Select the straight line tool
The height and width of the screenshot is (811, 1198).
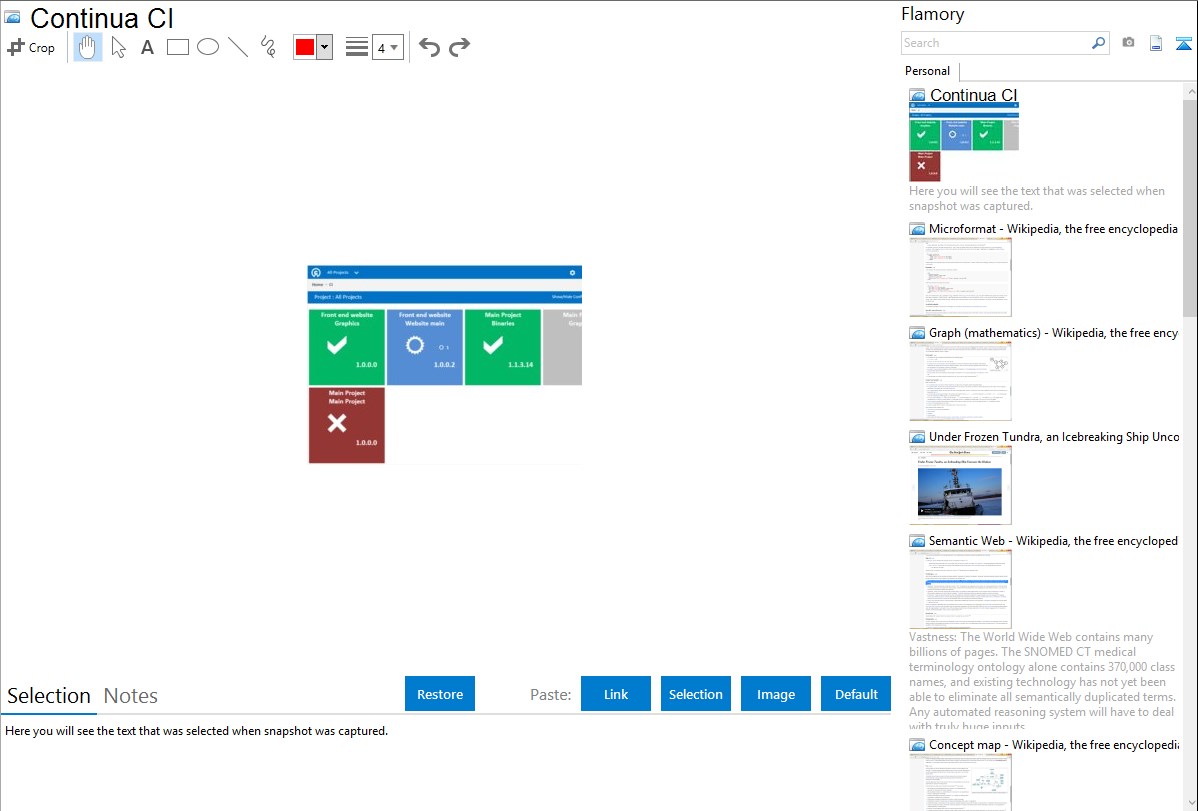click(x=238, y=47)
